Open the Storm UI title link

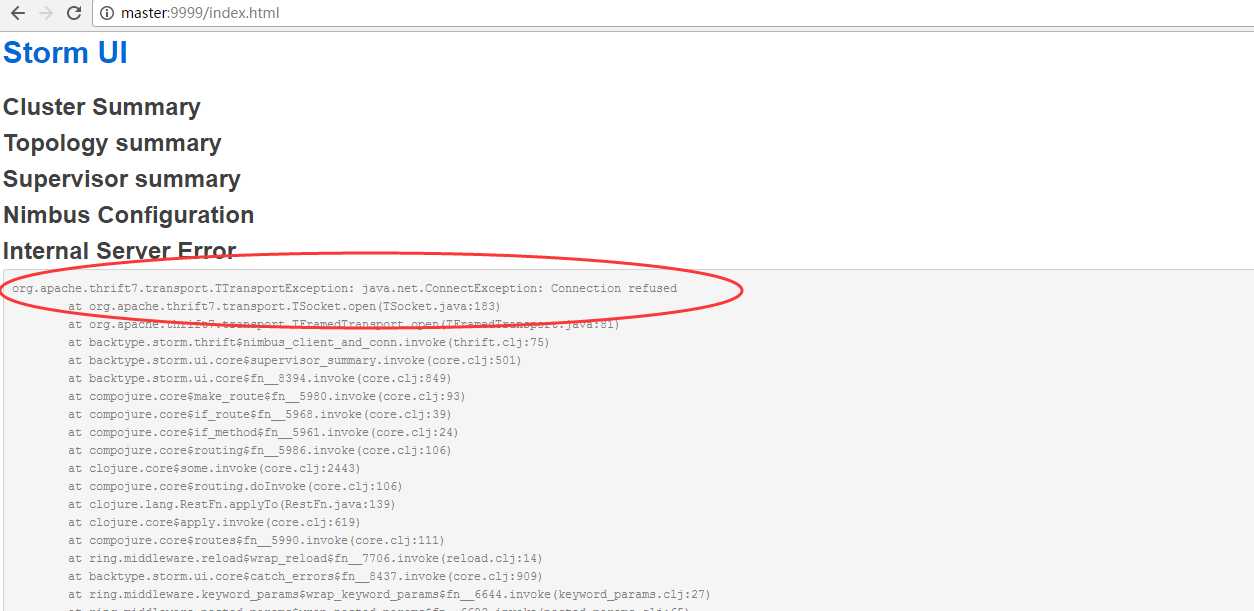65,53
